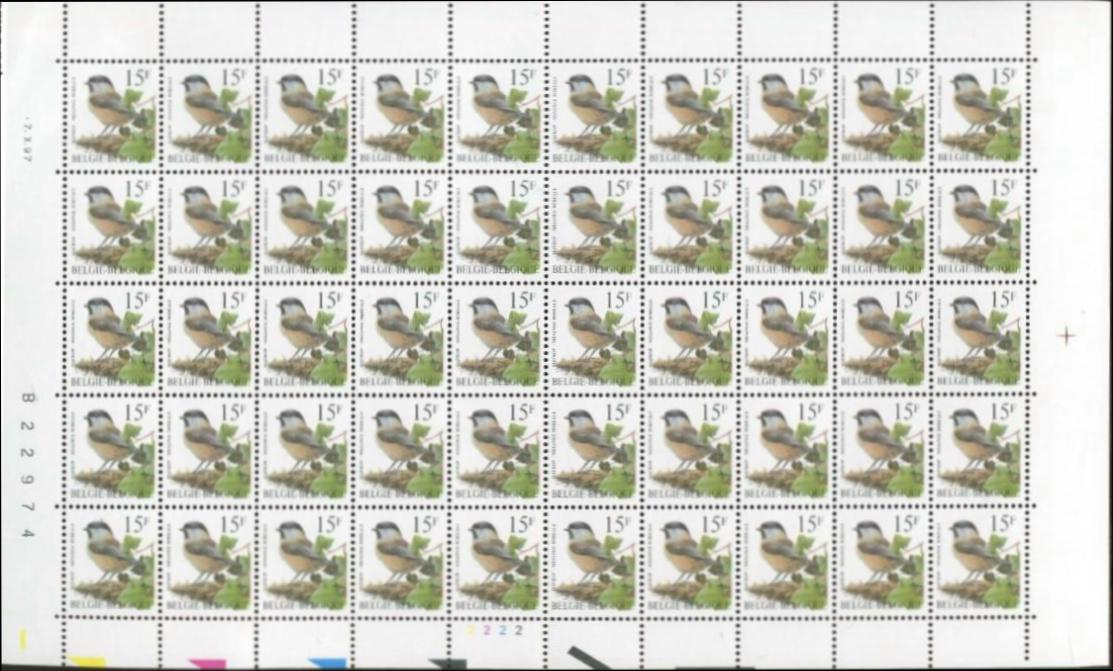Viewport: 1113px width, 671px height.
Task: Click the registration cross mark in right margin
Action: 1066,335
